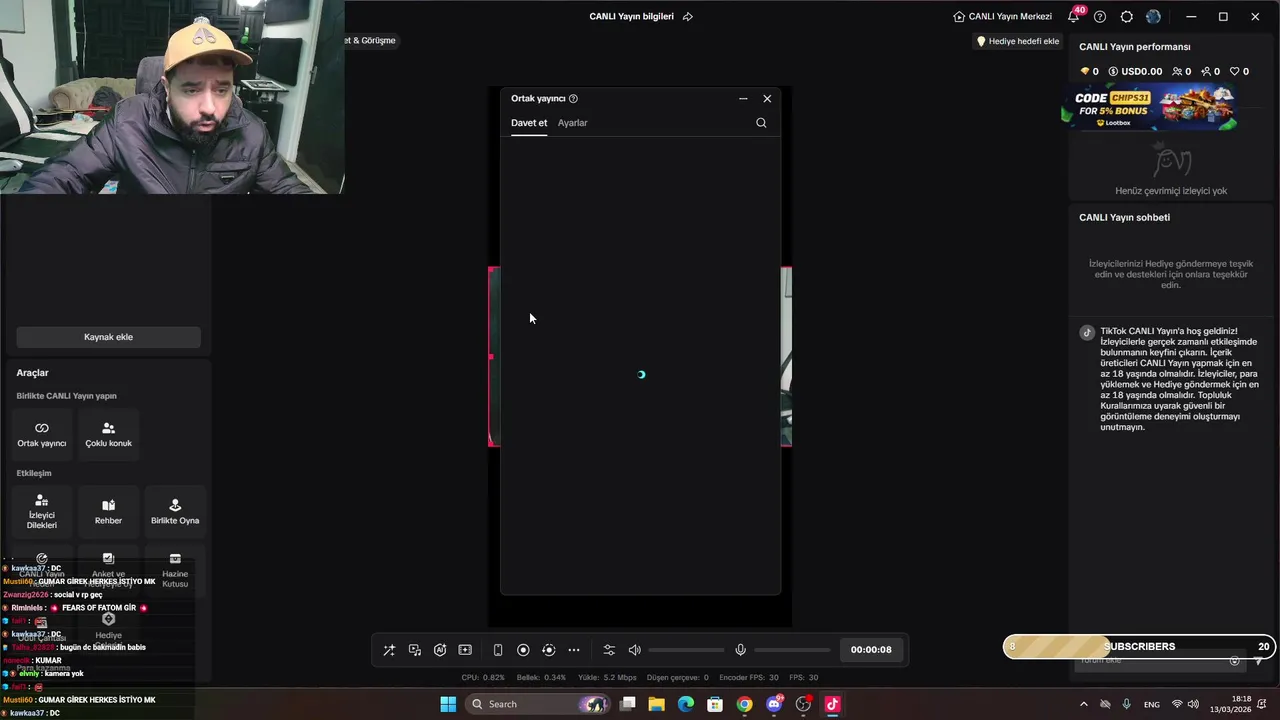Click the replay capture circle icon
The height and width of the screenshot is (720, 1280).
tap(548, 650)
